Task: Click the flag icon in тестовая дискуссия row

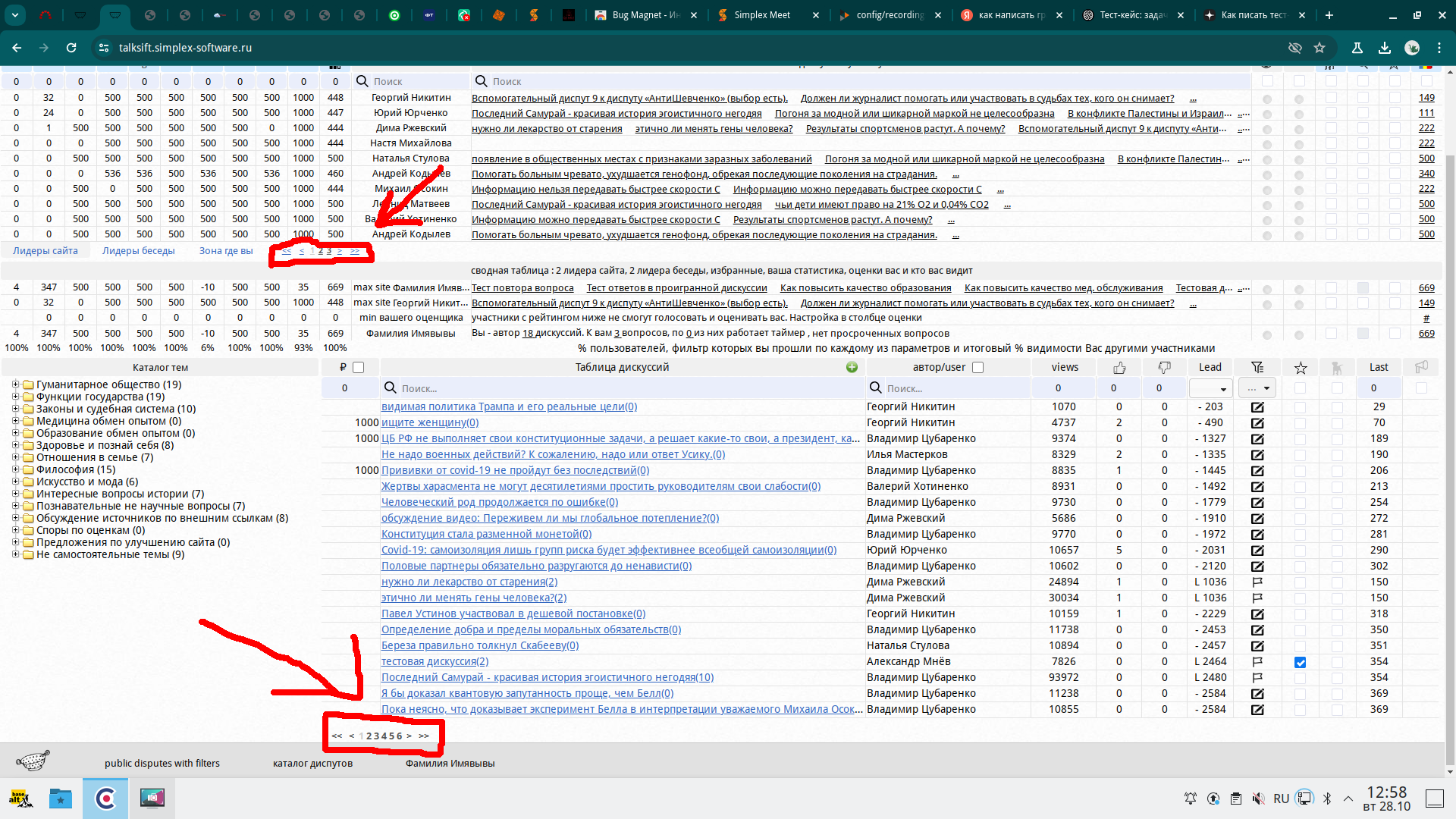Action: click(1257, 662)
